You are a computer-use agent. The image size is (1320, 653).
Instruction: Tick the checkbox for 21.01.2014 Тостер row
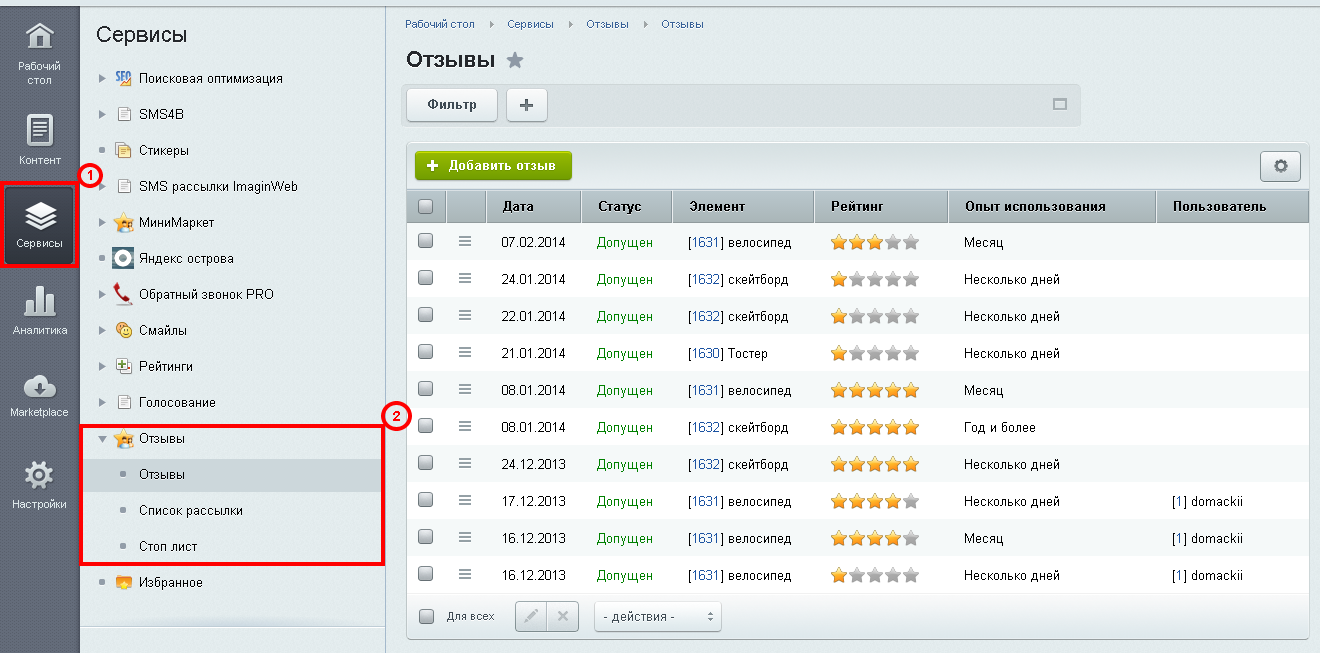pyautogui.click(x=426, y=353)
